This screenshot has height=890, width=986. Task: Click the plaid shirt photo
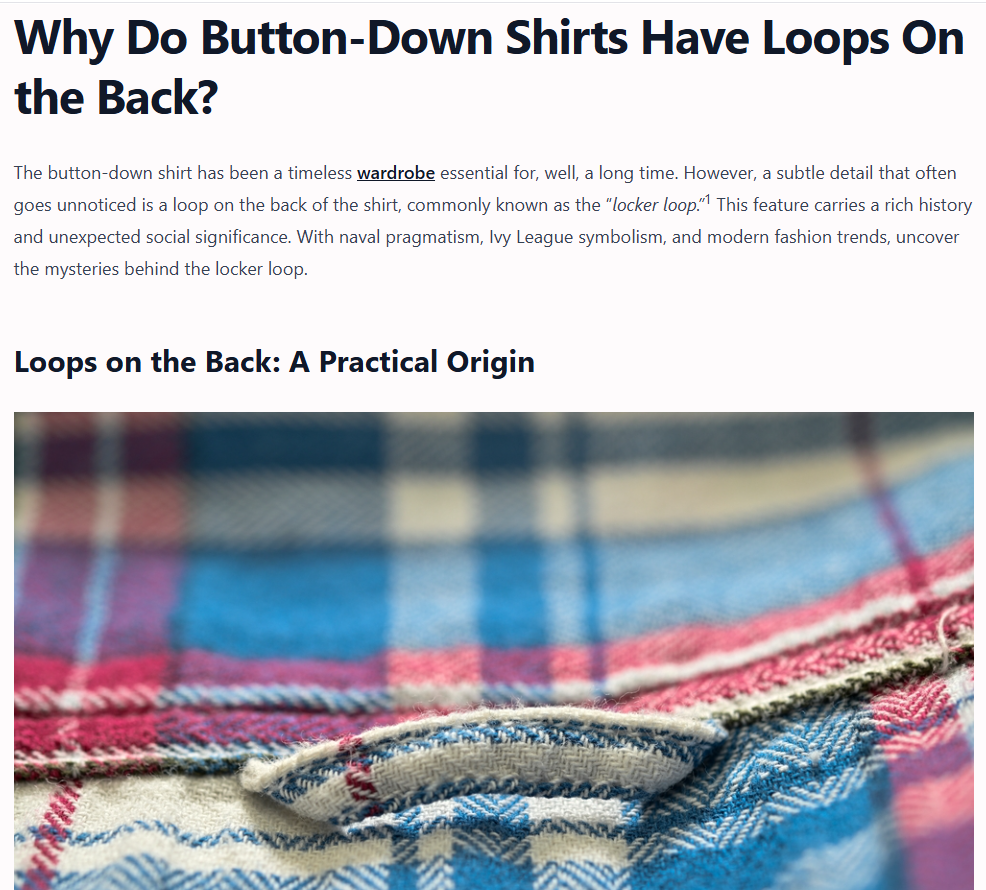[494, 650]
